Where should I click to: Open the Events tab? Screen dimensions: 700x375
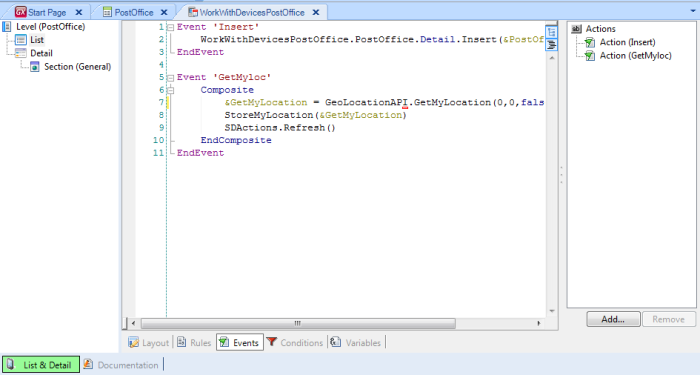coord(240,342)
